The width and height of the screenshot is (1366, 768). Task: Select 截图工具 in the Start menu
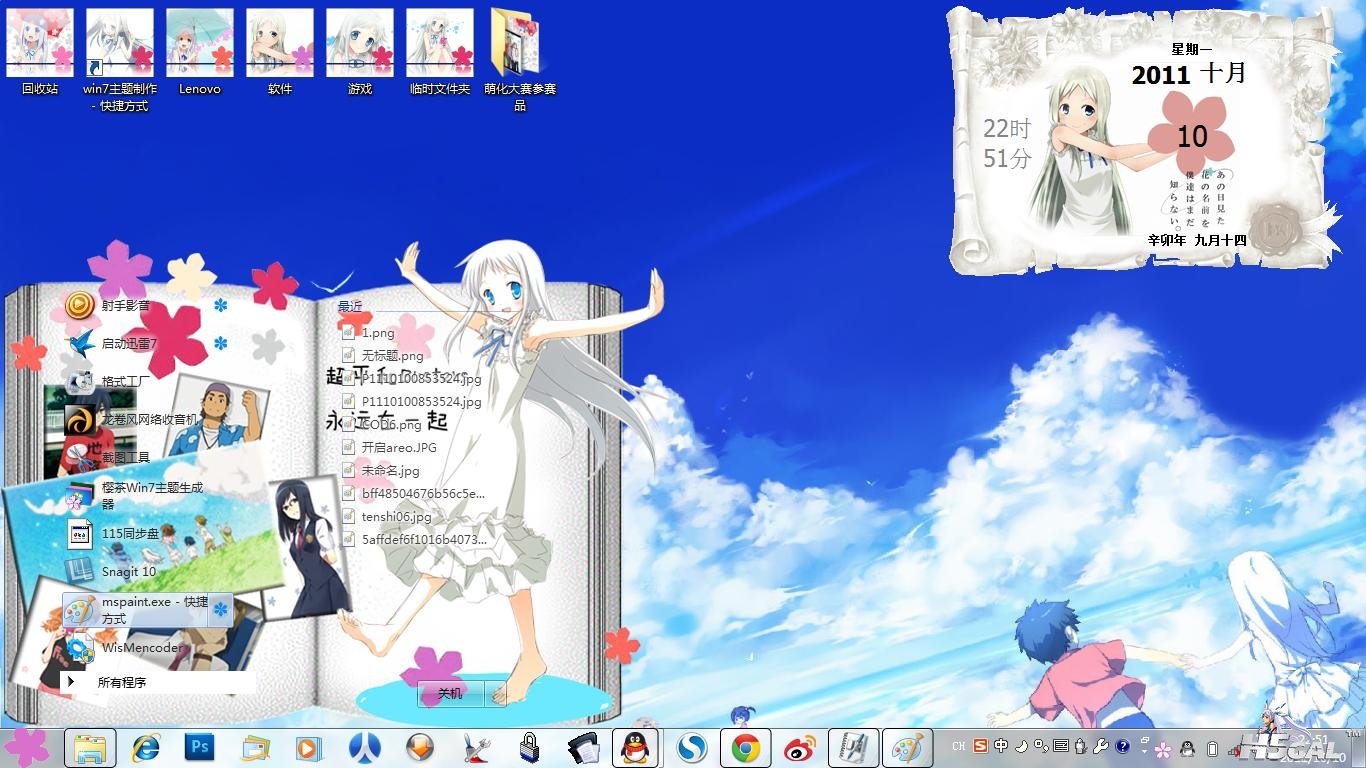tap(125, 457)
